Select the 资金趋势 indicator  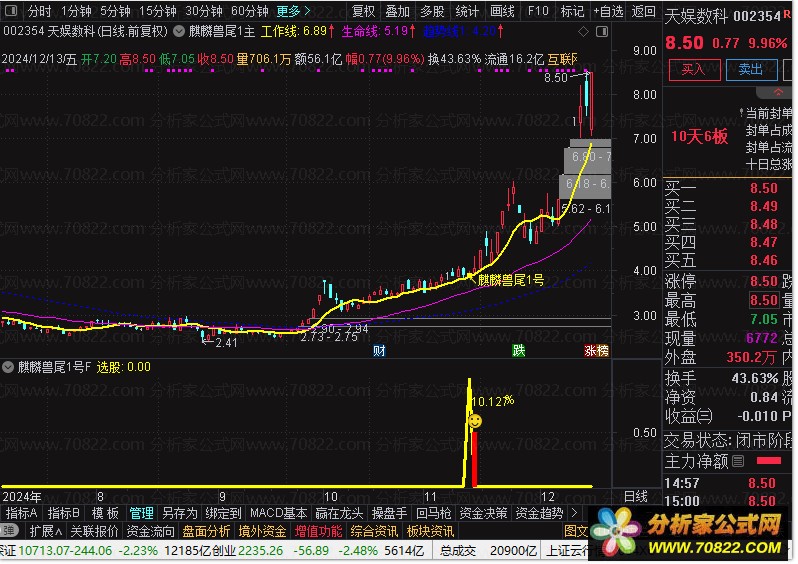[539, 513]
